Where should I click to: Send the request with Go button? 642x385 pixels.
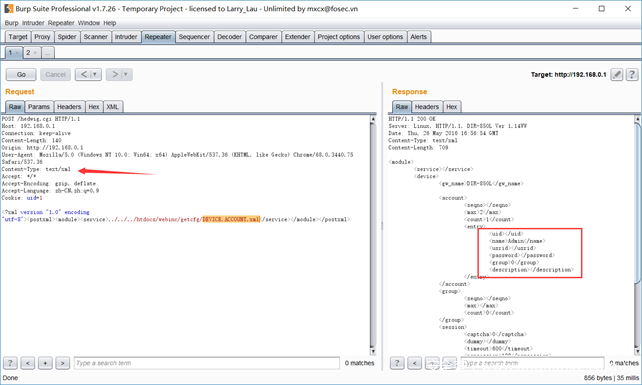pos(21,75)
